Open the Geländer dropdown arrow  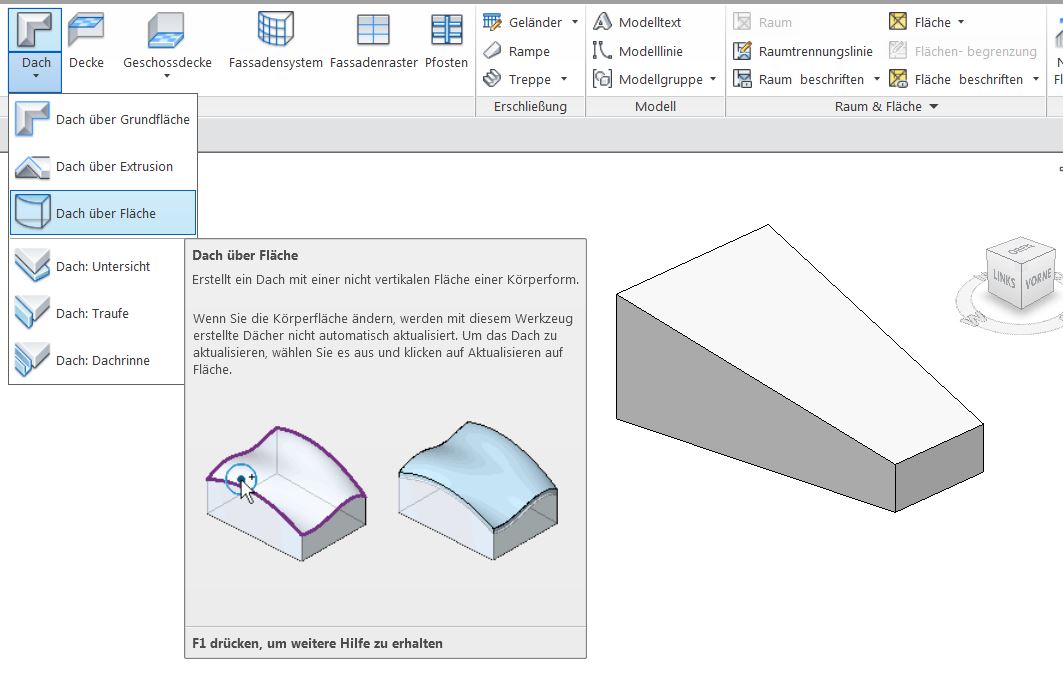coord(575,22)
